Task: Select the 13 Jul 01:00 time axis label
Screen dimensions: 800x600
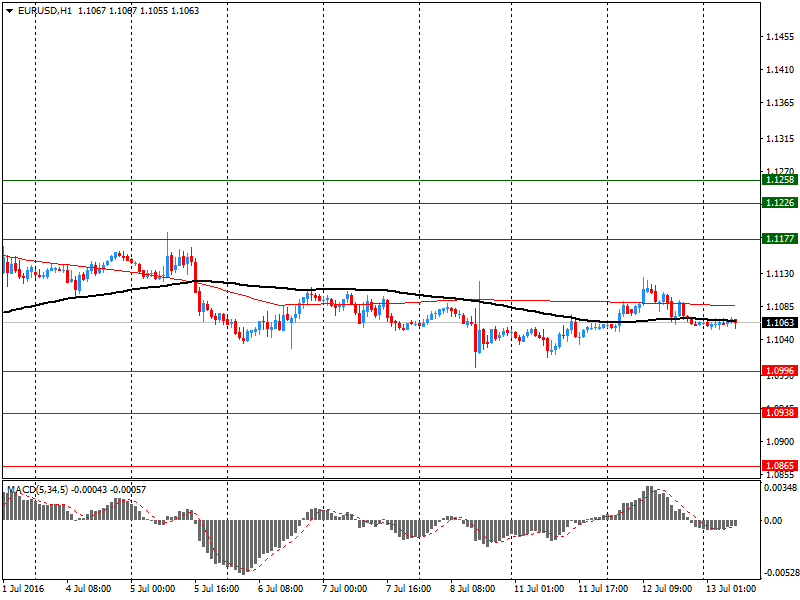Action: coord(731,589)
